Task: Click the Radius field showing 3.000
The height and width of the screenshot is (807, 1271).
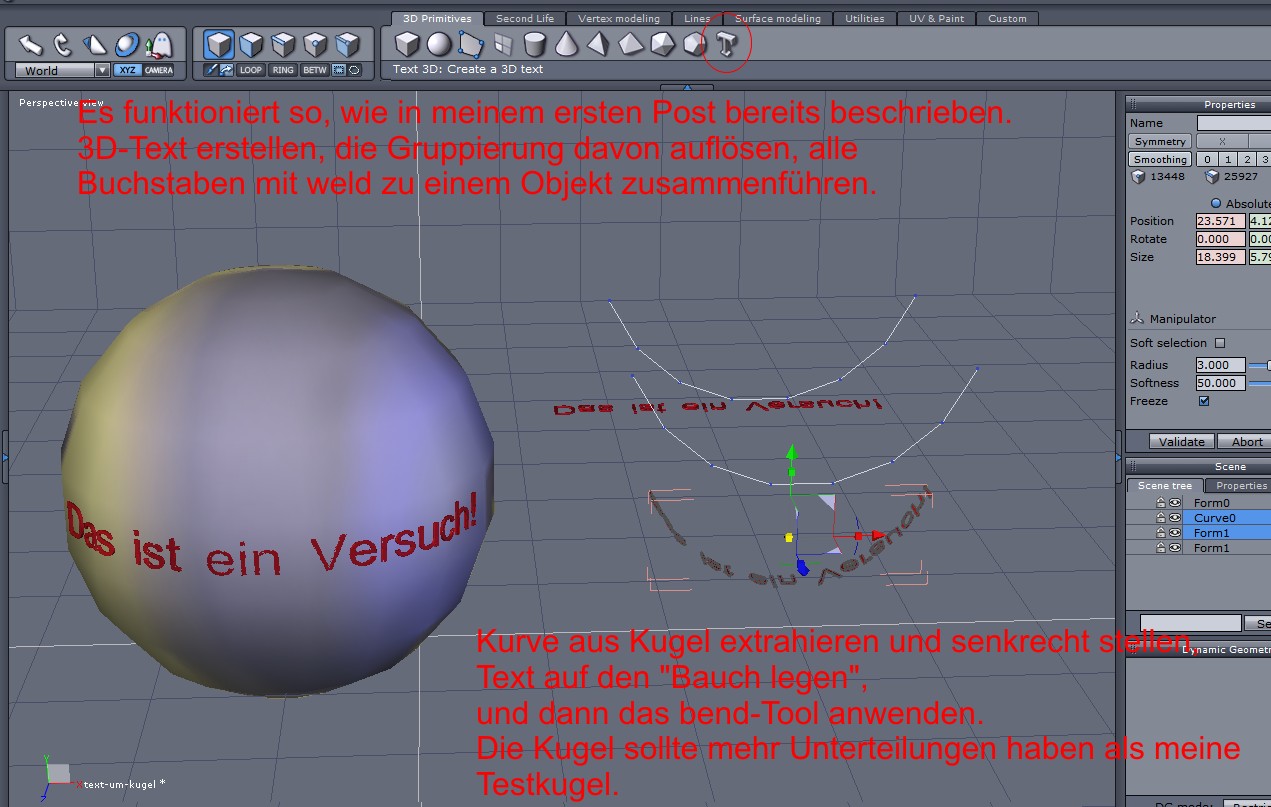Action: [x=1221, y=365]
